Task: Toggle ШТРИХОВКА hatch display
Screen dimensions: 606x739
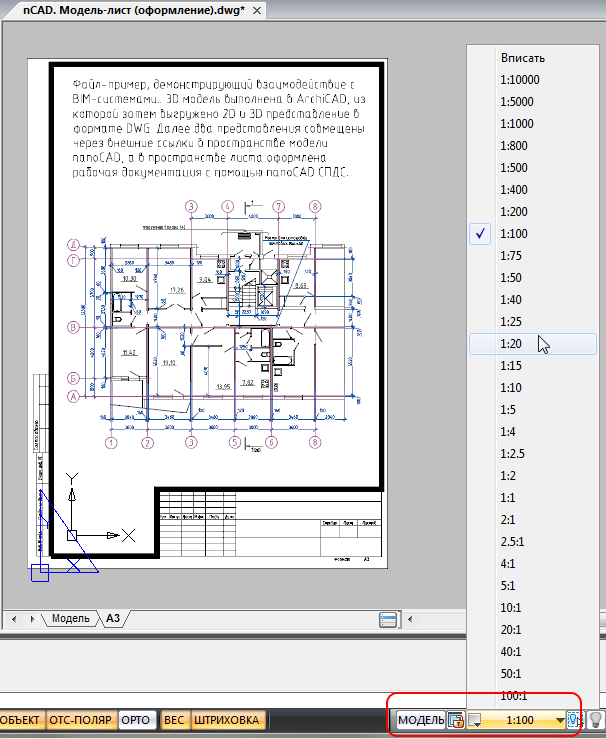Action: (x=227, y=720)
